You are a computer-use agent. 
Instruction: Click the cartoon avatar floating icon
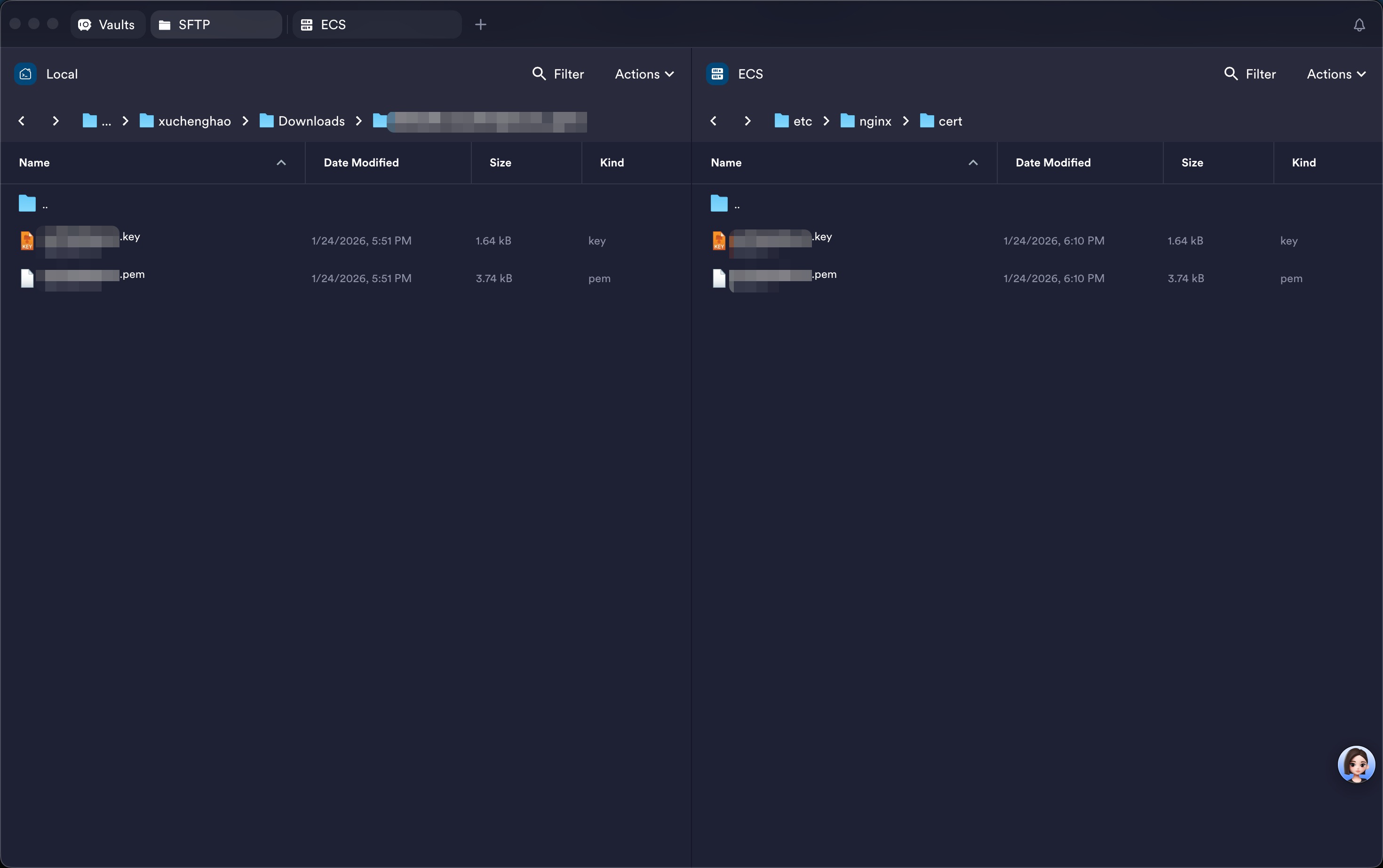click(1356, 764)
